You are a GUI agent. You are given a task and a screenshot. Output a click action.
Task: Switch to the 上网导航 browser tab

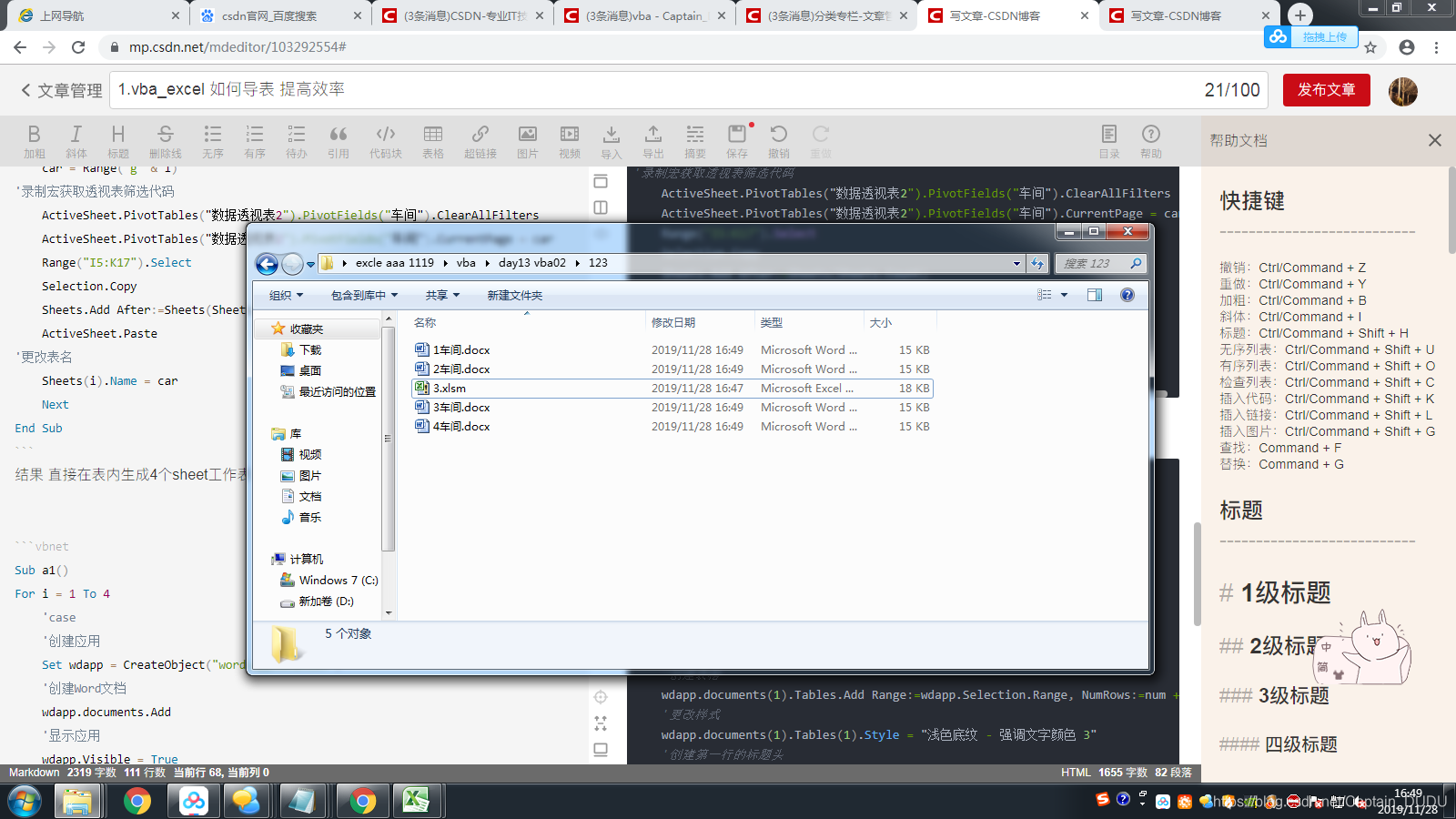pos(98,15)
